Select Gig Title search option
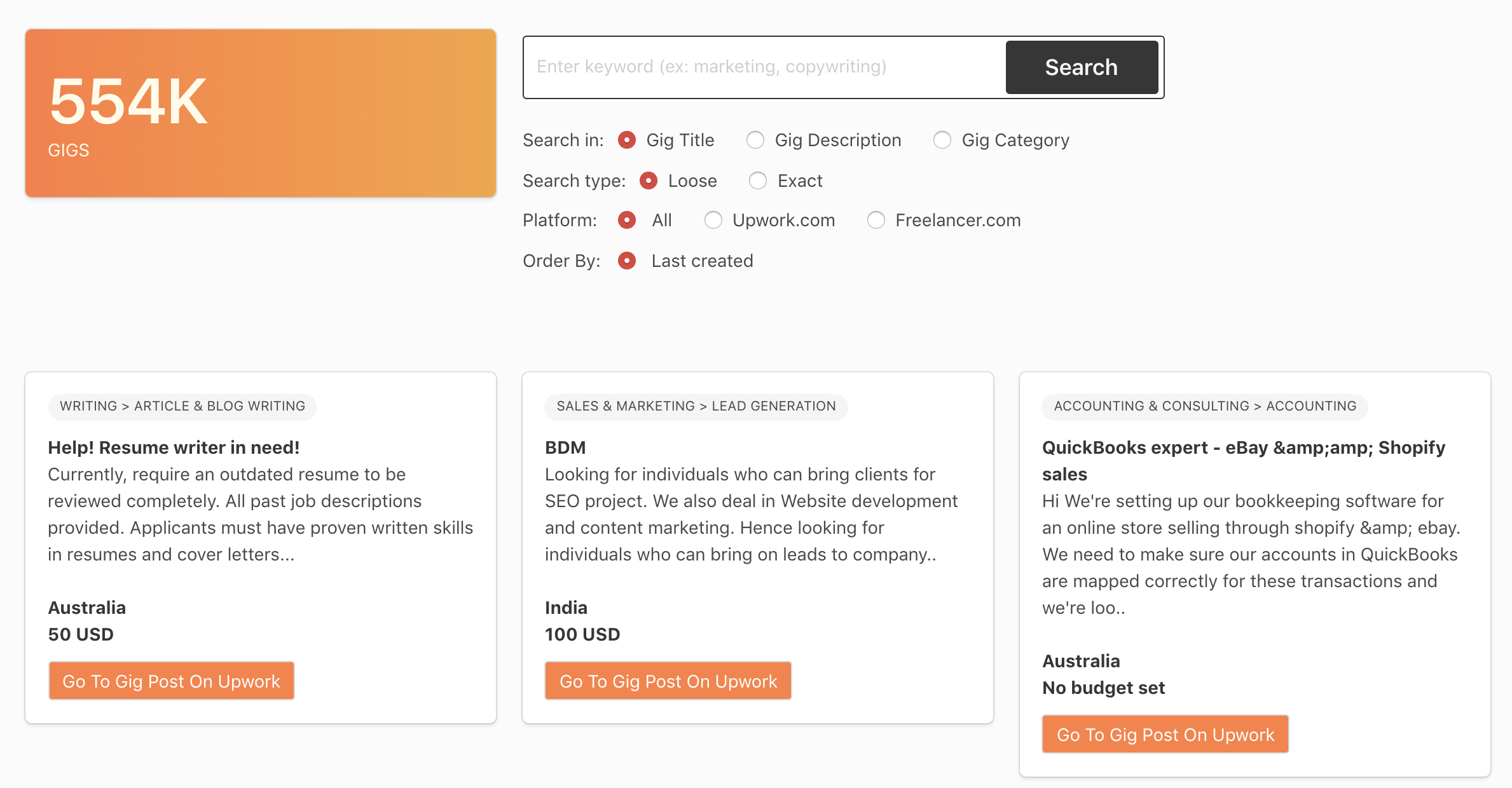This screenshot has width=1512, height=788. coord(627,140)
